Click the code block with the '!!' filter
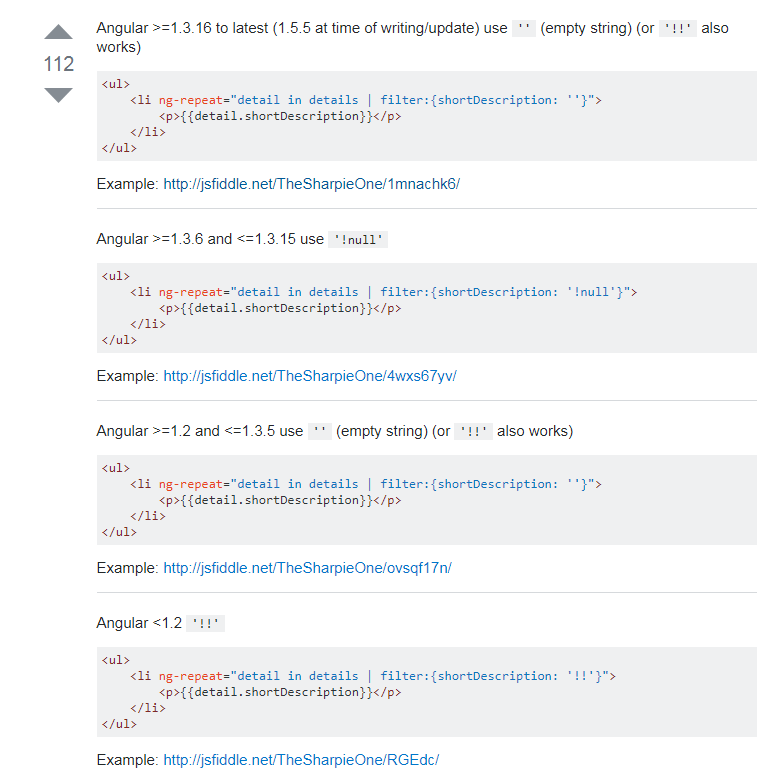Image resolution: width=781 pixels, height=782 pixels. pos(427,692)
